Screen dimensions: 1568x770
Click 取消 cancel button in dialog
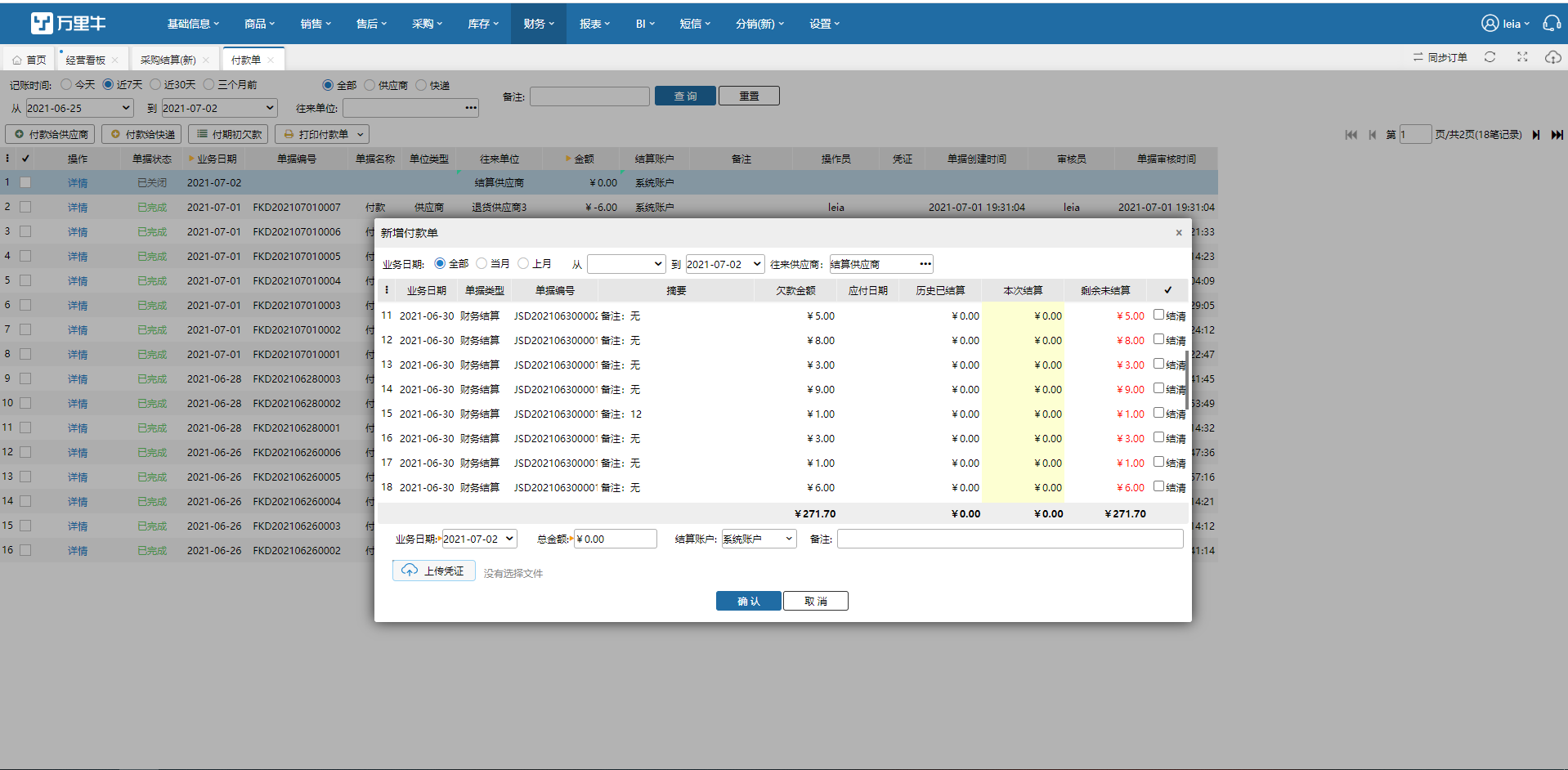815,601
